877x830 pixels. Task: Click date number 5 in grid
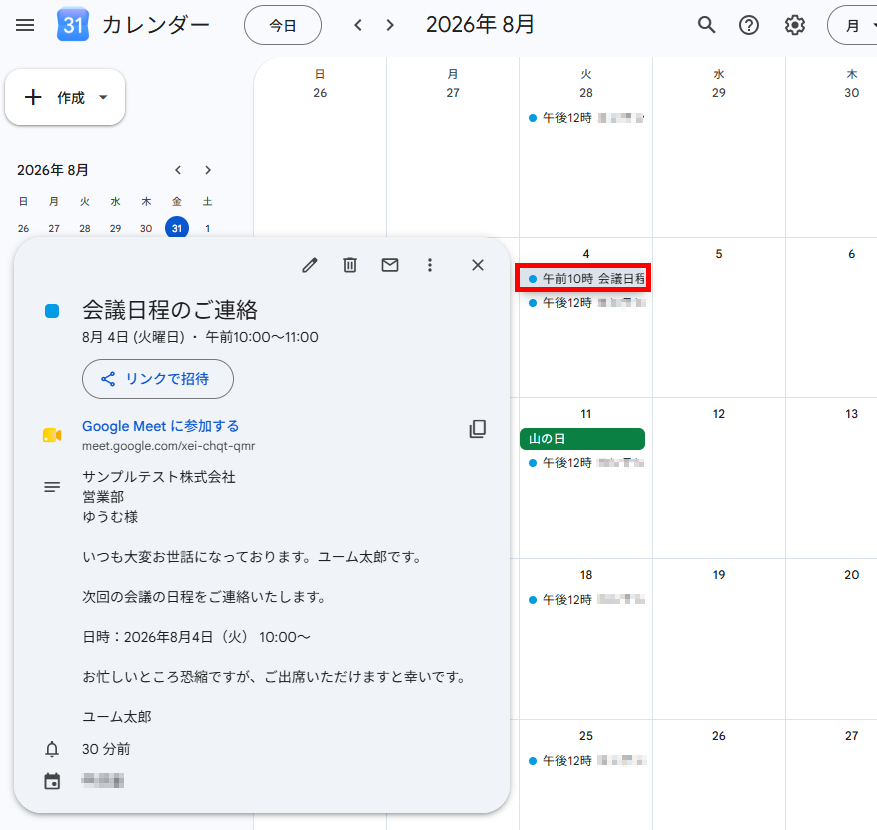pyautogui.click(x=719, y=254)
